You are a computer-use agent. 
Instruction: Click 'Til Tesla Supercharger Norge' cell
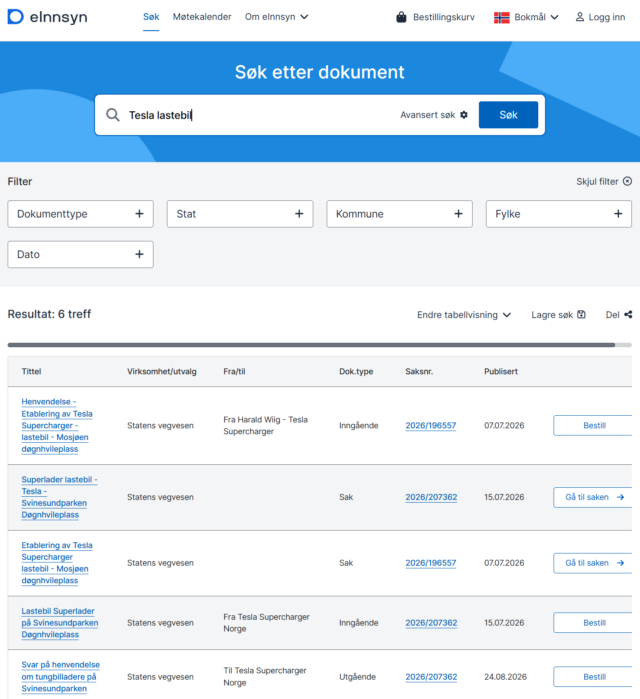[265, 677]
